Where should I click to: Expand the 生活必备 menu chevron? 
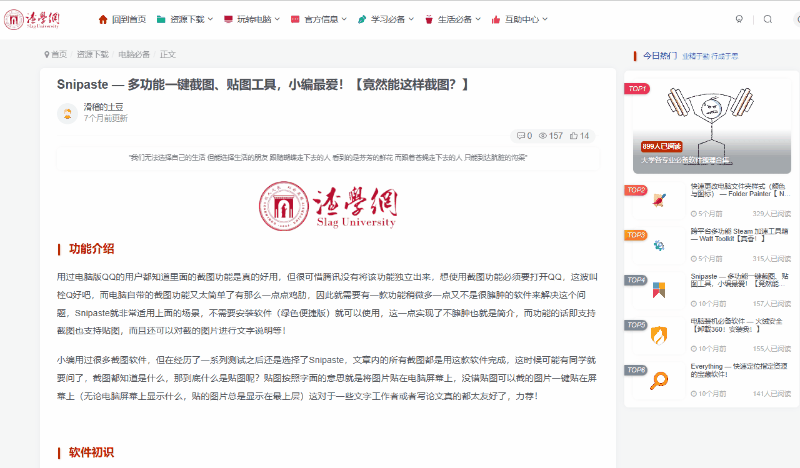tap(478, 19)
